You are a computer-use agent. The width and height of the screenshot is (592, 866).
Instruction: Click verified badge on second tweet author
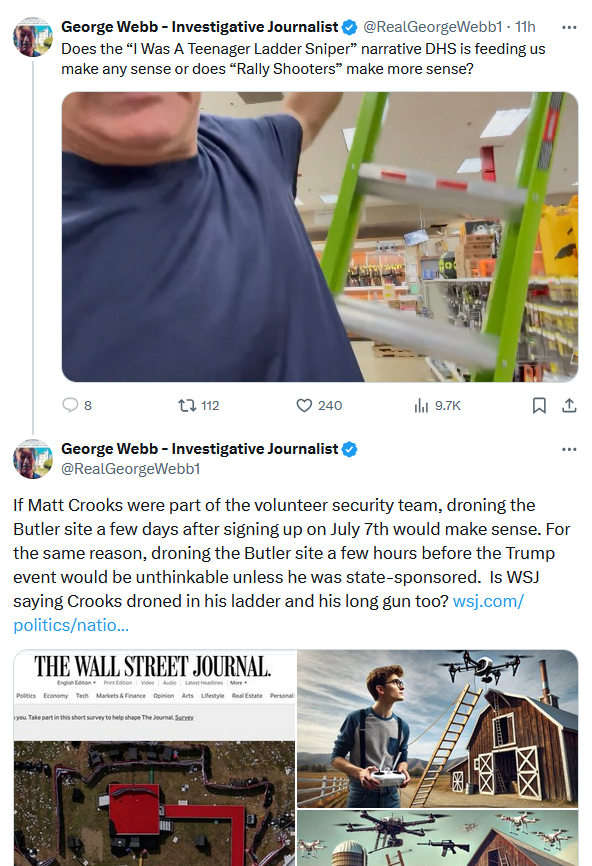pos(349,449)
